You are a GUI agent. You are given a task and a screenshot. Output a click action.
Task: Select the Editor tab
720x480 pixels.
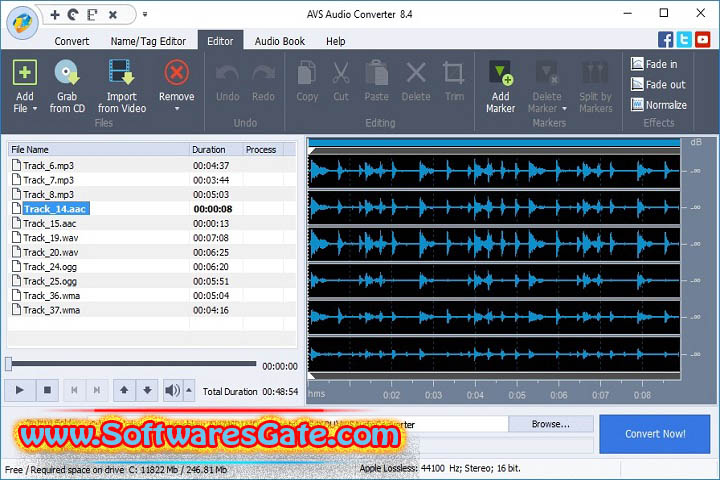(x=220, y=41)
